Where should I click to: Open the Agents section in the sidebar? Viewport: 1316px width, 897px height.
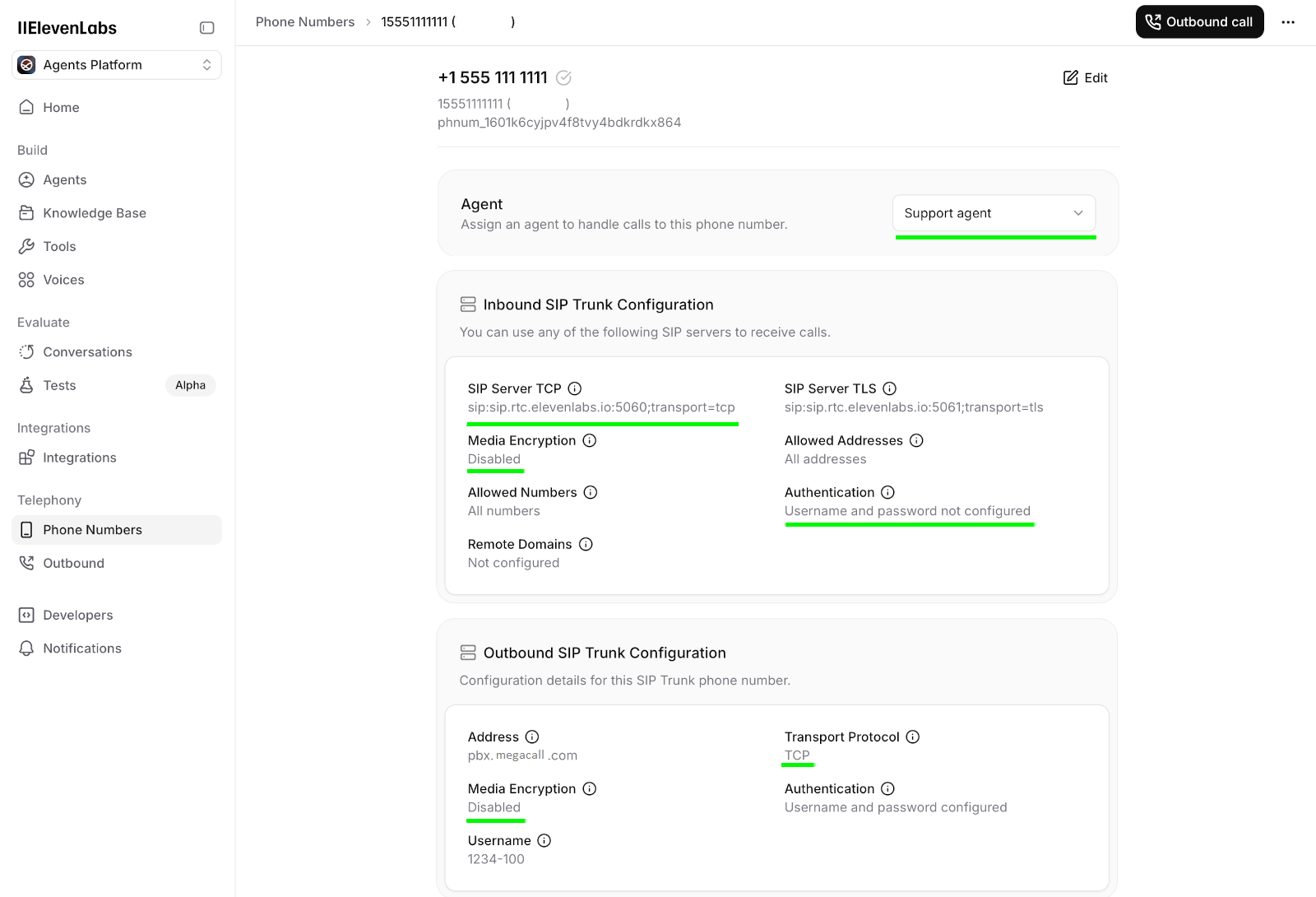[x=66, y=179]
